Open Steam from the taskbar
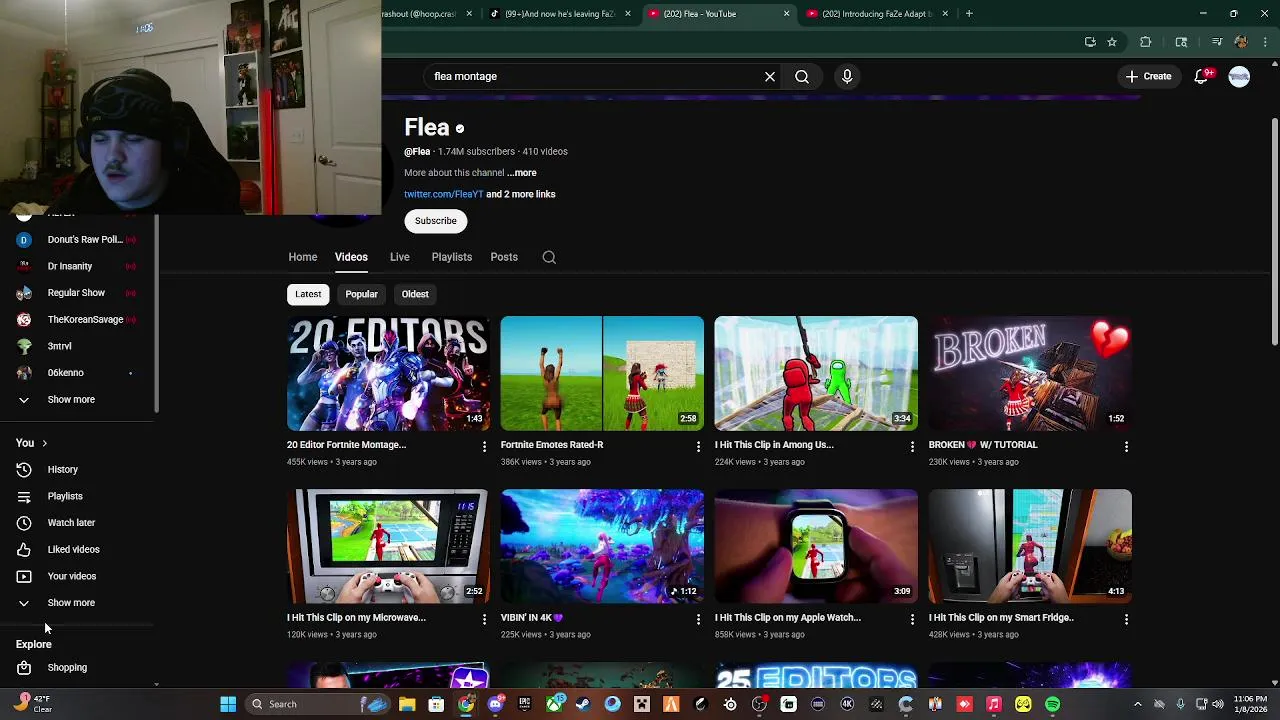1280x720 pixels. coord(583,704)
